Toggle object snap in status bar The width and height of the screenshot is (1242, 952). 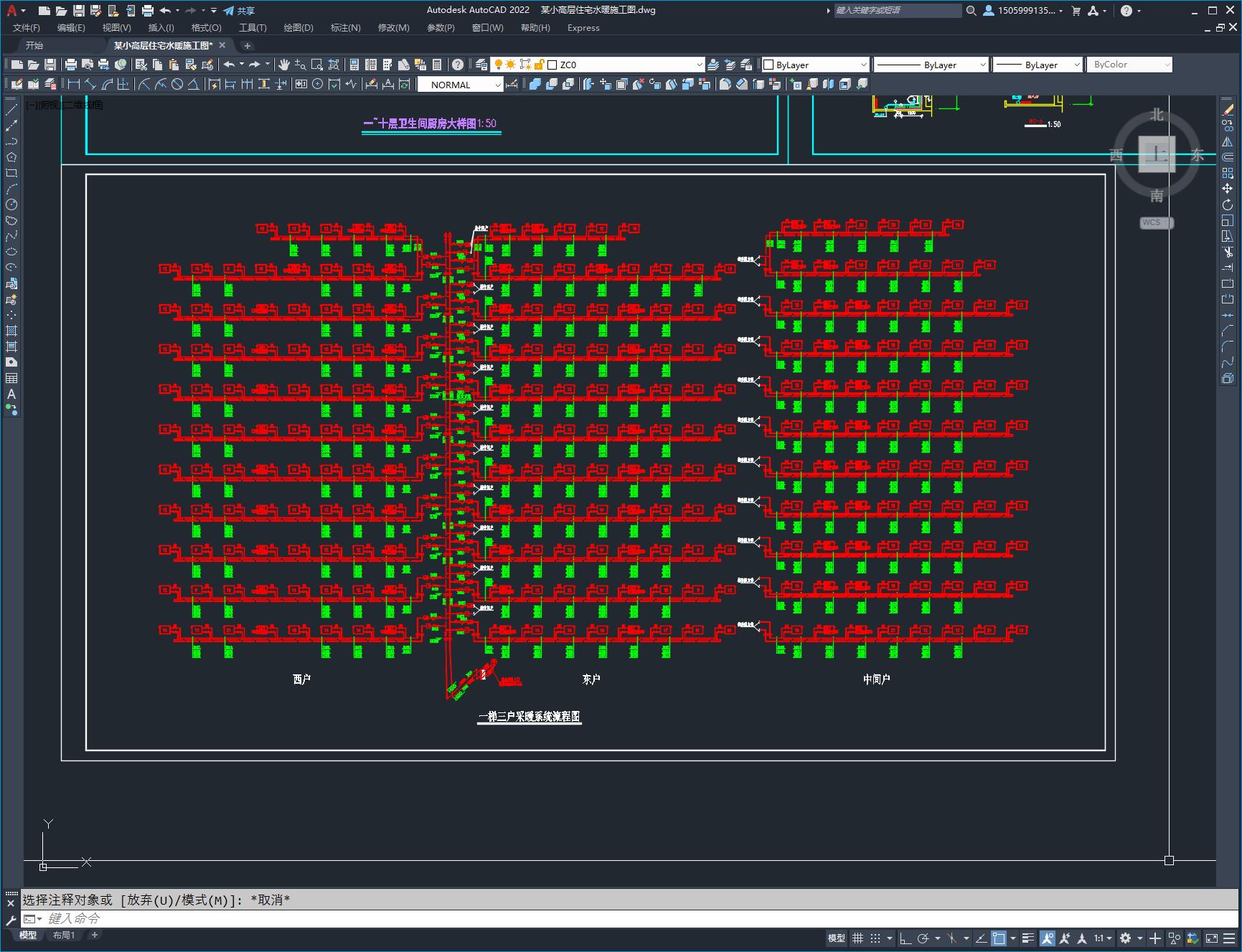point(999,938)
